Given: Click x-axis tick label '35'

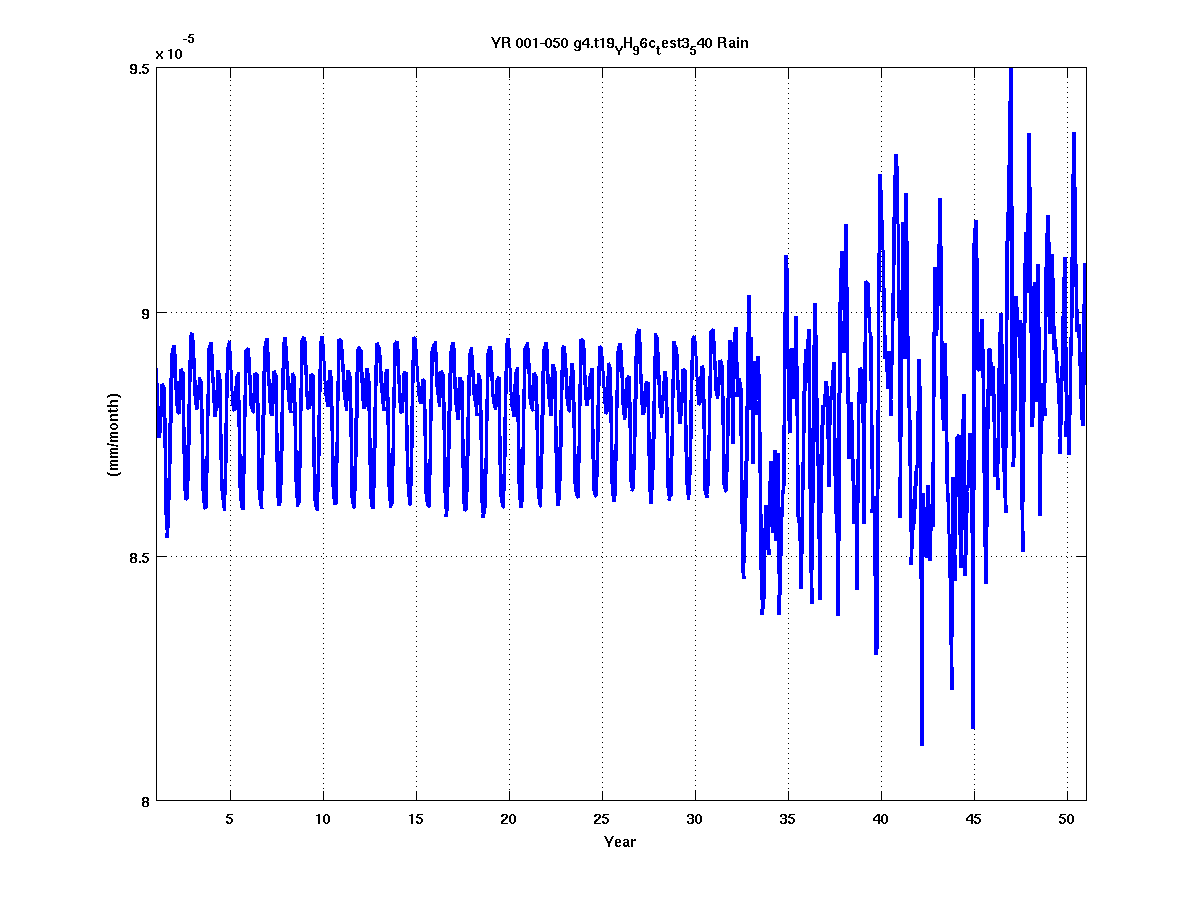Looking at the screenshot, I should pyautogui.click(x=788, y=819).
